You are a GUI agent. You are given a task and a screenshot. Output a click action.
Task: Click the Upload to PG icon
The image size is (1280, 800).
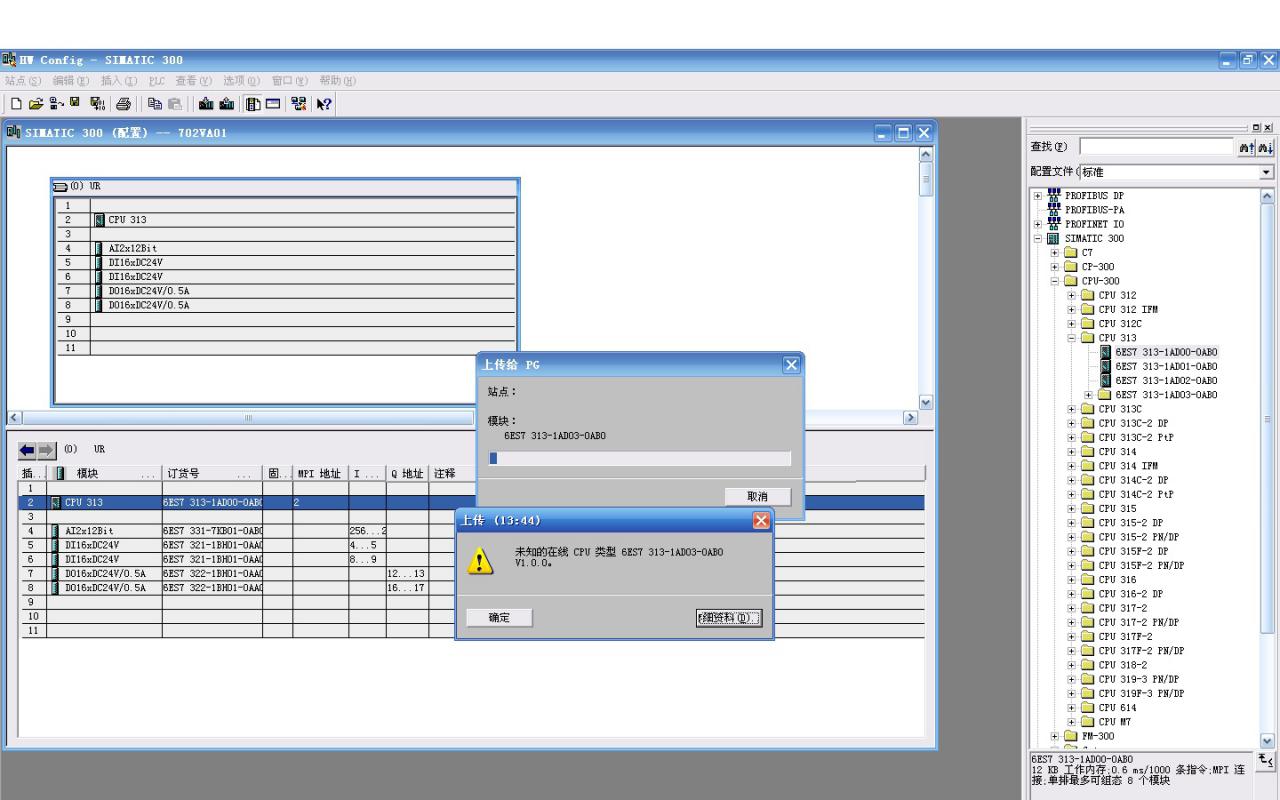(227, 104)
